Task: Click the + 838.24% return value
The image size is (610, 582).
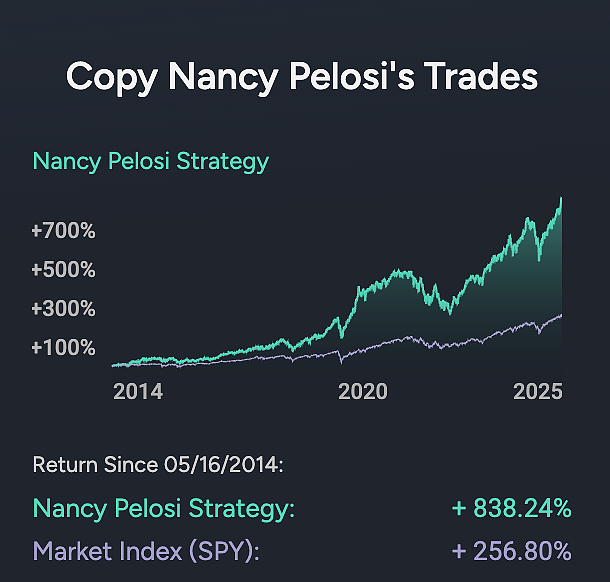Action: [512, 508]
